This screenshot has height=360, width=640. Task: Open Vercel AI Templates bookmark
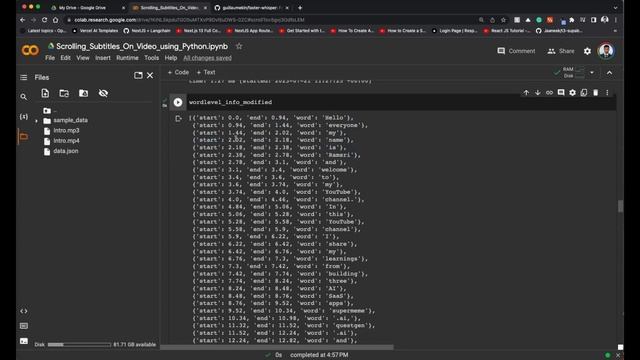(x=95, y=31)
